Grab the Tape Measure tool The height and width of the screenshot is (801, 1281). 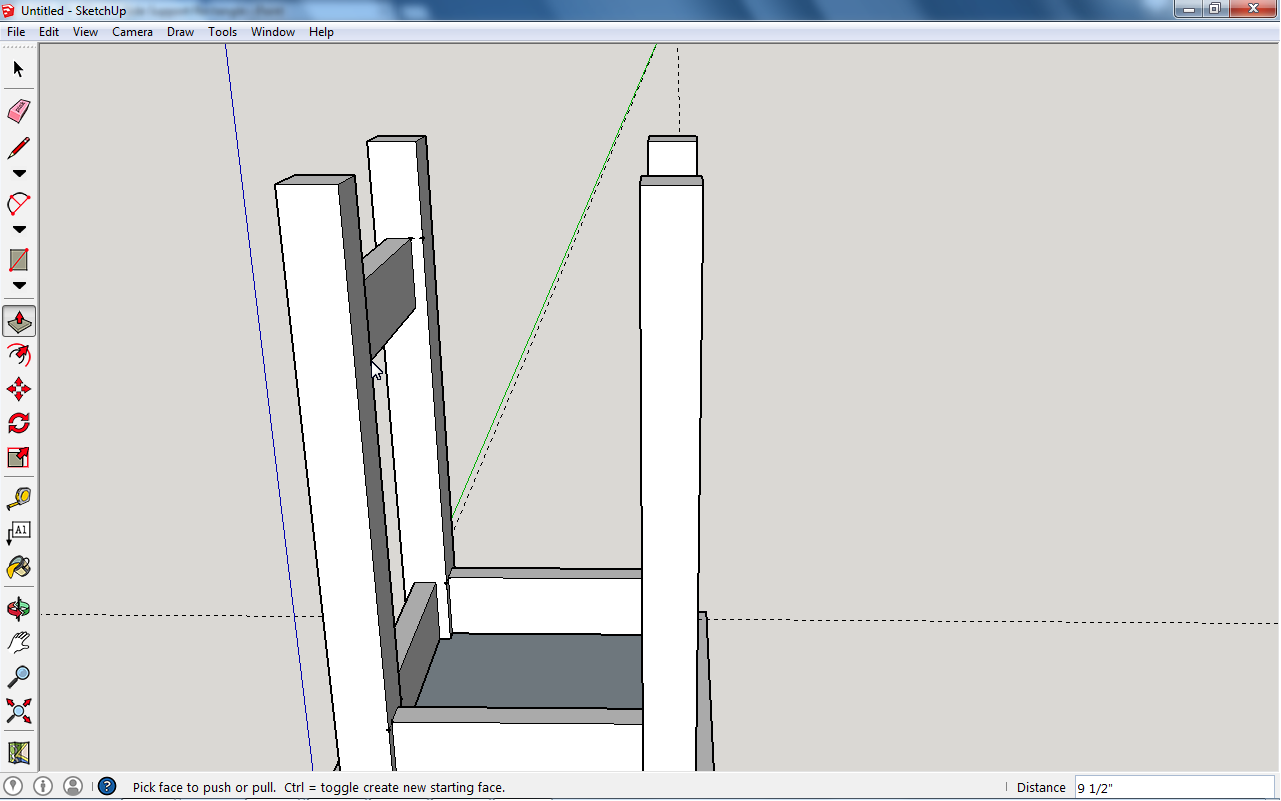tap(18, 498)
